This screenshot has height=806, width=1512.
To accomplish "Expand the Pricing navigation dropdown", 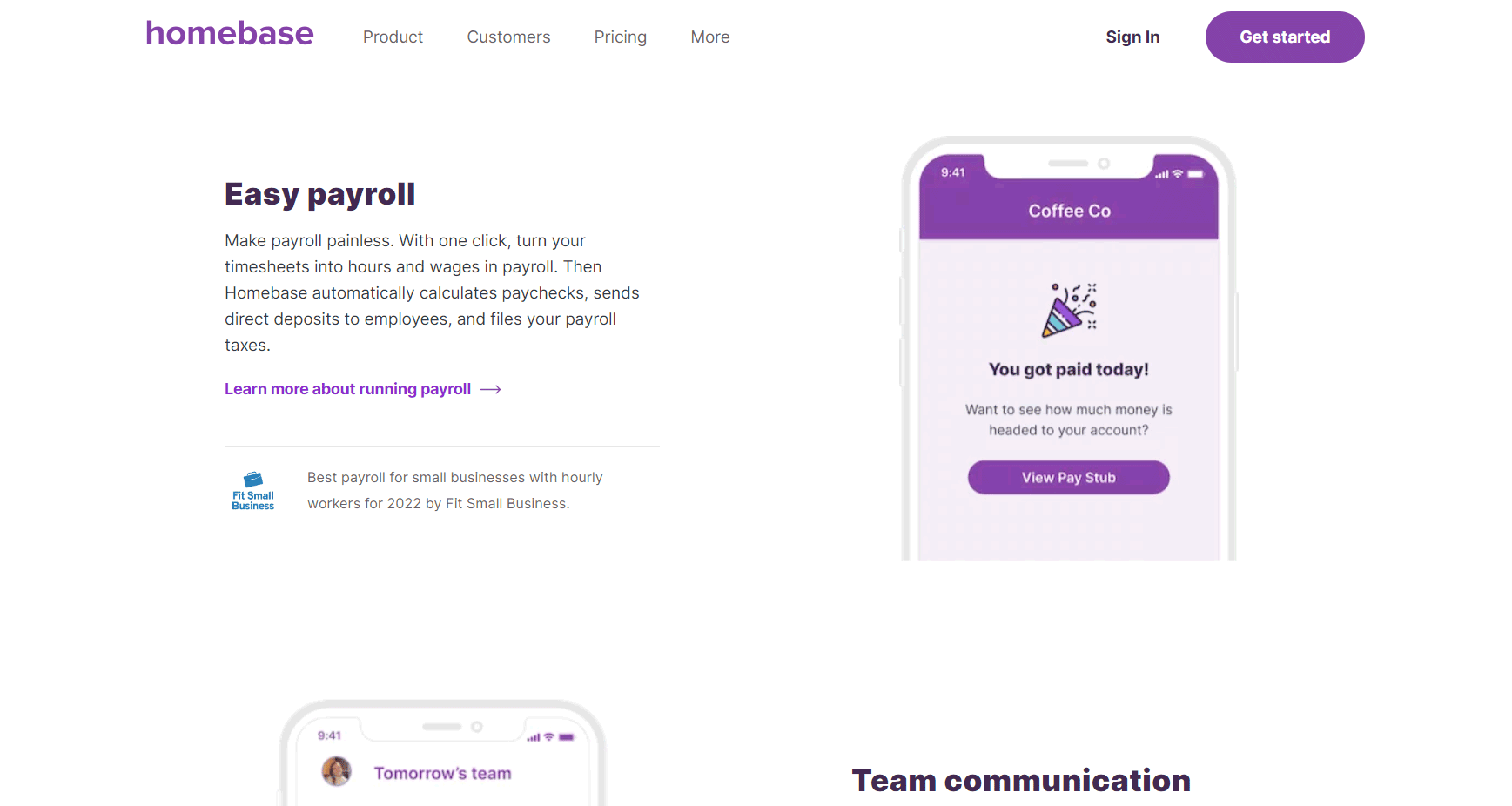I will tap(620, 37).
